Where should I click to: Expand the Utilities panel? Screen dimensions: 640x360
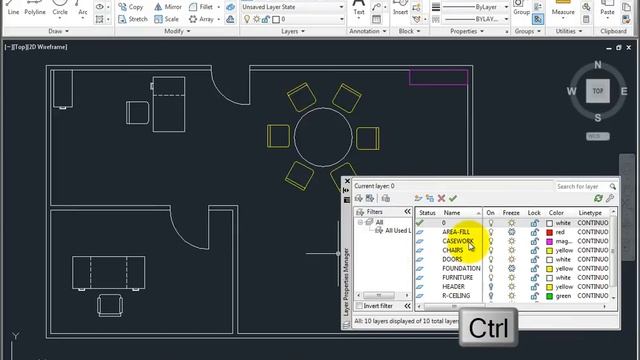pos(569,31)
